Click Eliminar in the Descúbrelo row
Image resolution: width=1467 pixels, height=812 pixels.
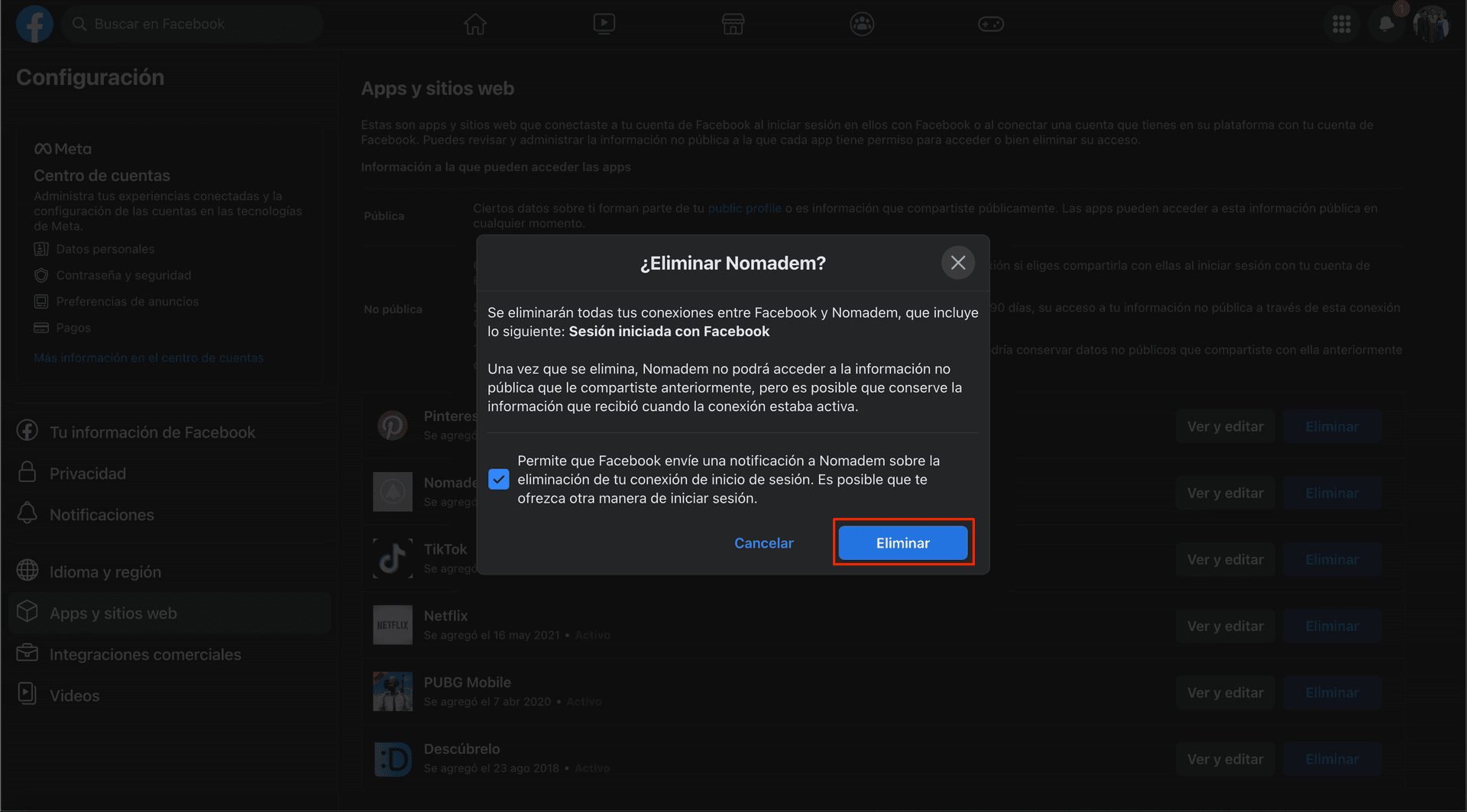tap(1332, 759)
